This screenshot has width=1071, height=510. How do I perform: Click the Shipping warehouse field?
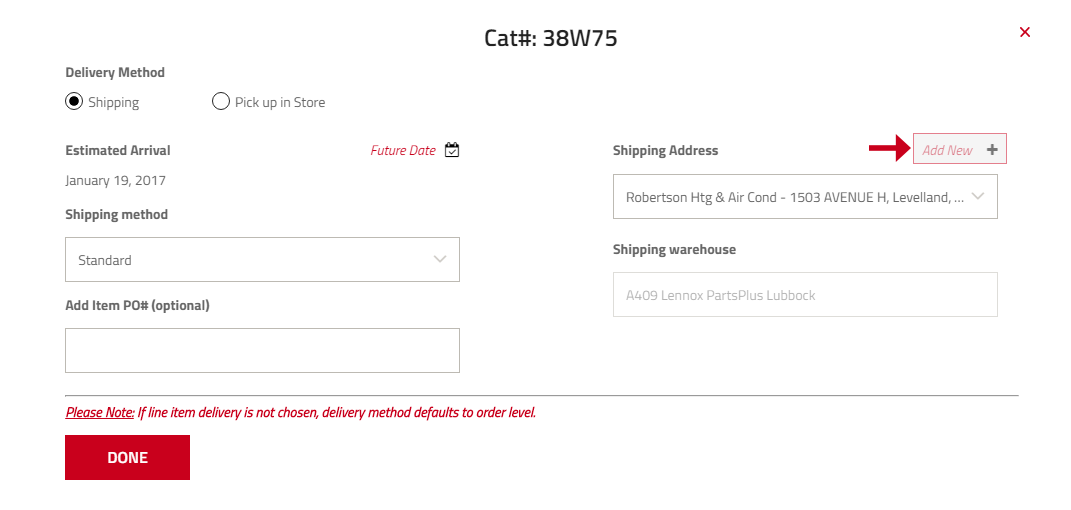point(805,295)
